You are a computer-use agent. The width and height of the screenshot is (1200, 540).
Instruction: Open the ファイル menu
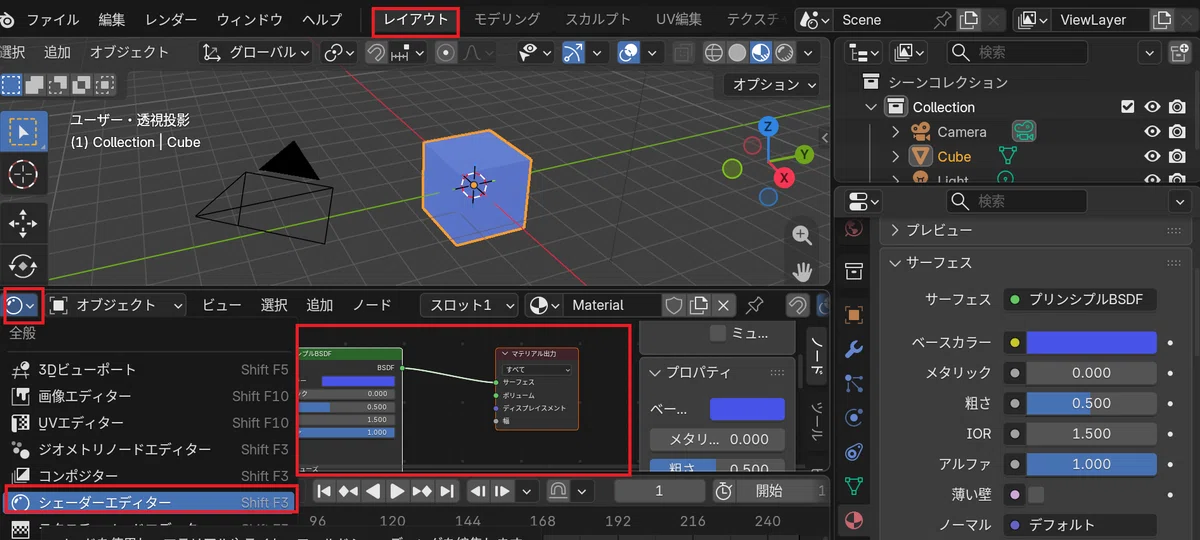[53, 20]
